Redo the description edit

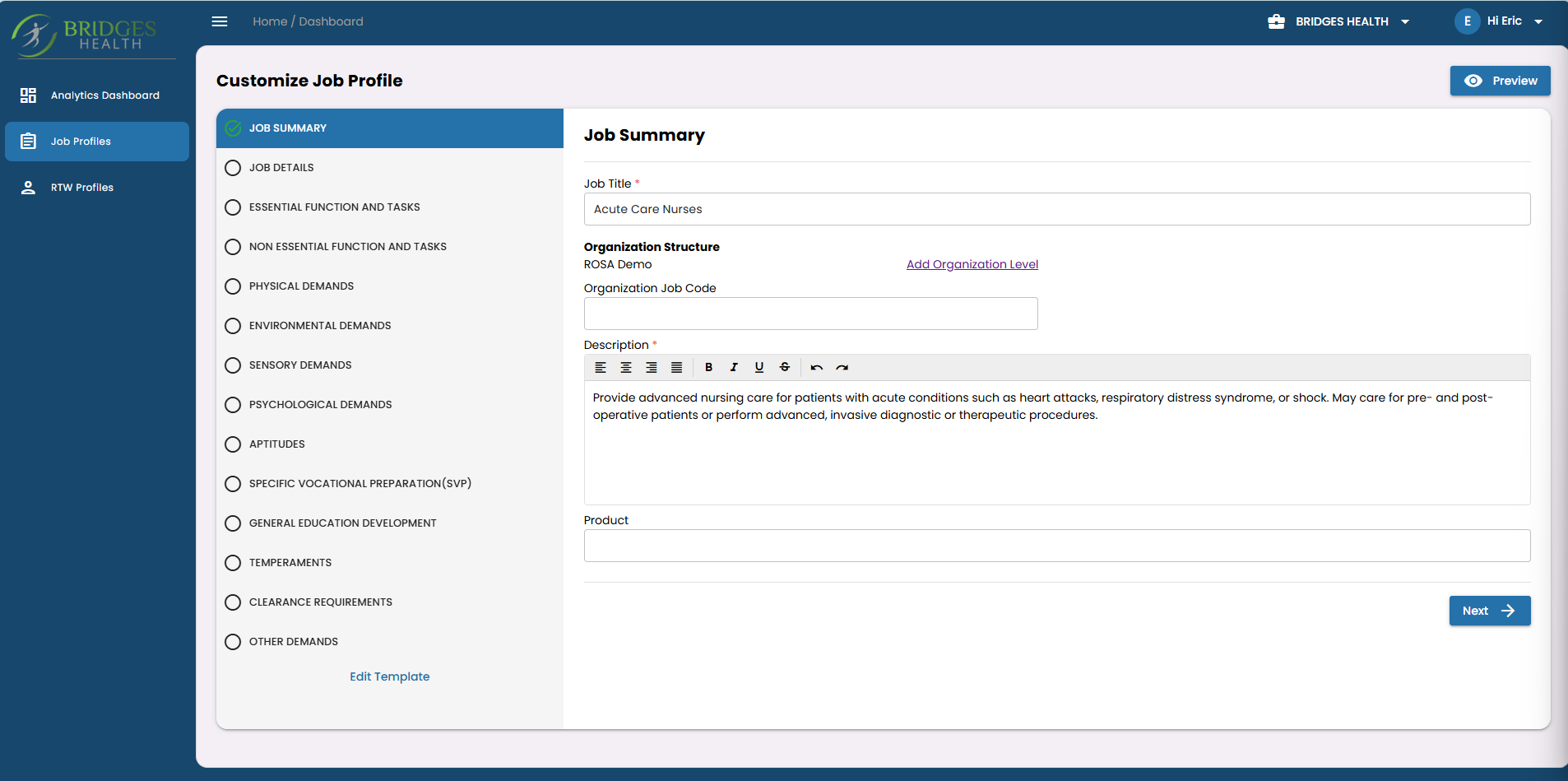[842, 368]
